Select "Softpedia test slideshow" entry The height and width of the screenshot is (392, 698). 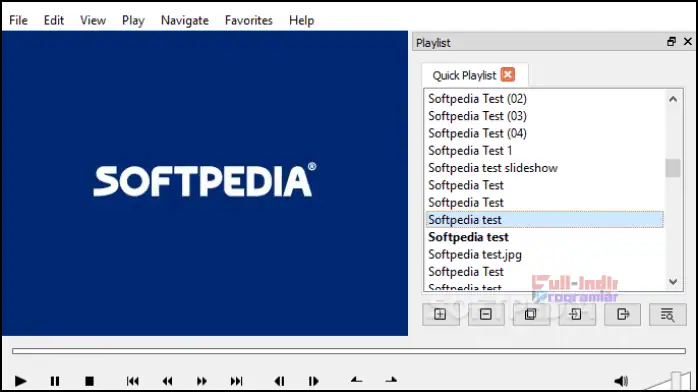[545, 168]
